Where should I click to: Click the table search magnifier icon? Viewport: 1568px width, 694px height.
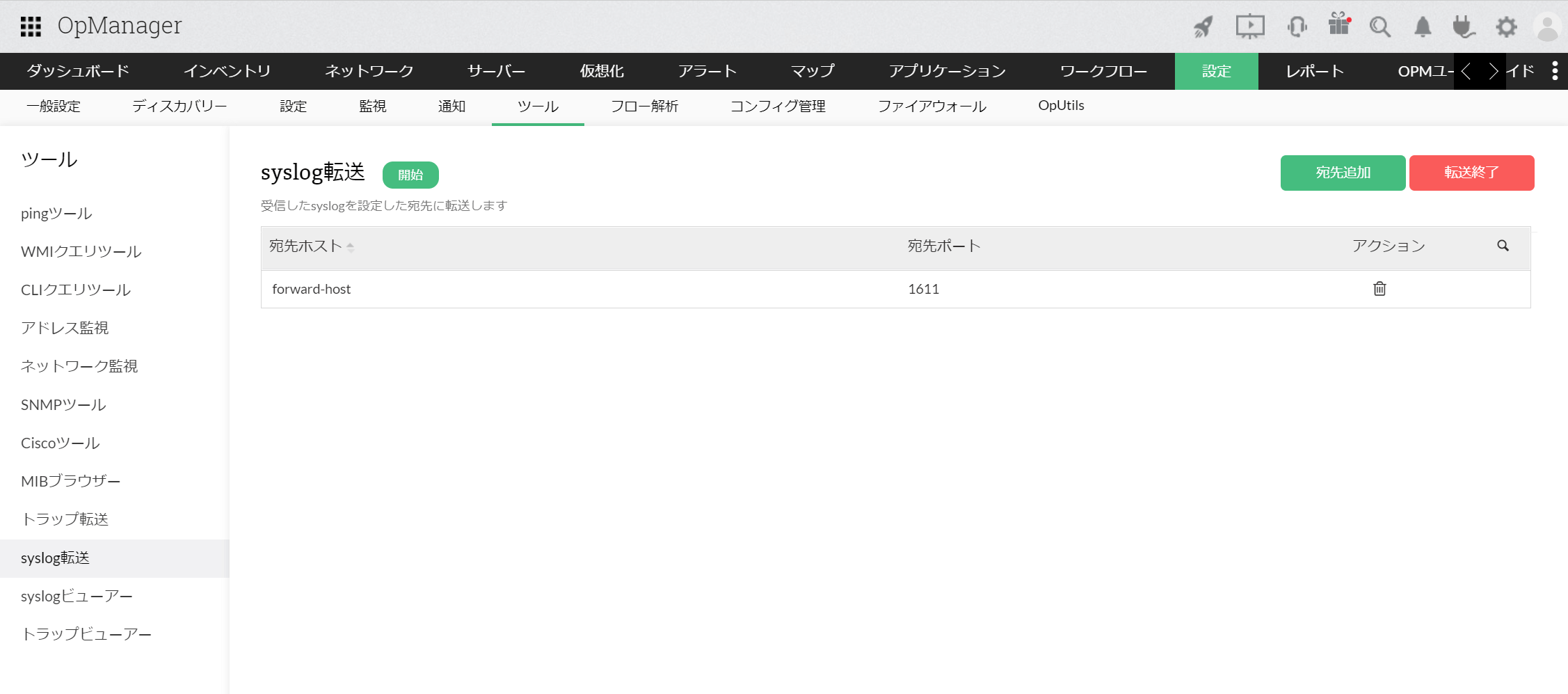(x=1503, y=246)
